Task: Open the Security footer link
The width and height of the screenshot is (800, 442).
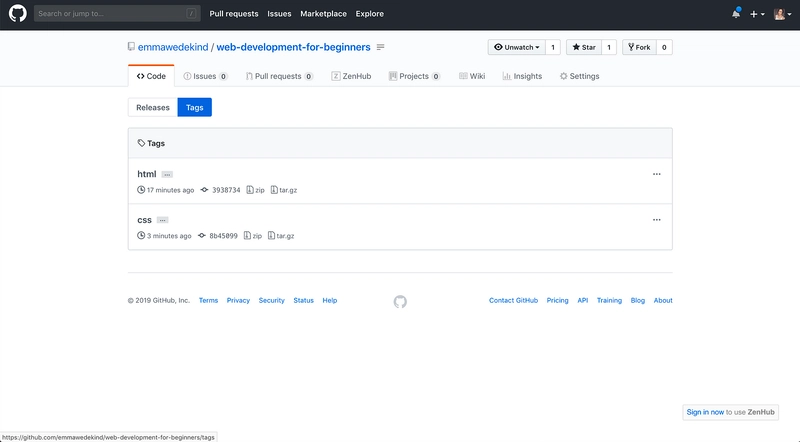Action: tap(271, 300)
